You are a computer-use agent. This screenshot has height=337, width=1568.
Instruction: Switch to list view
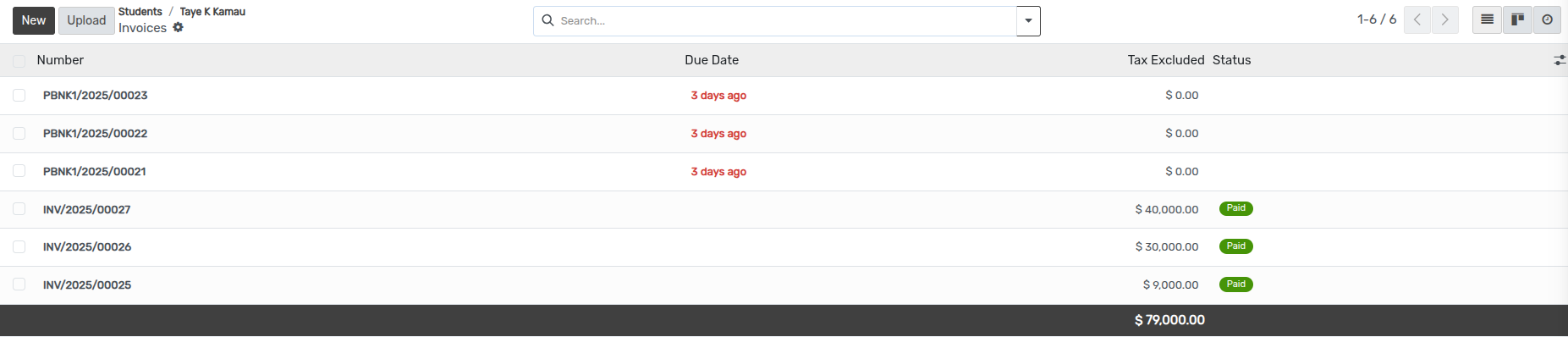click(1487, 19)
